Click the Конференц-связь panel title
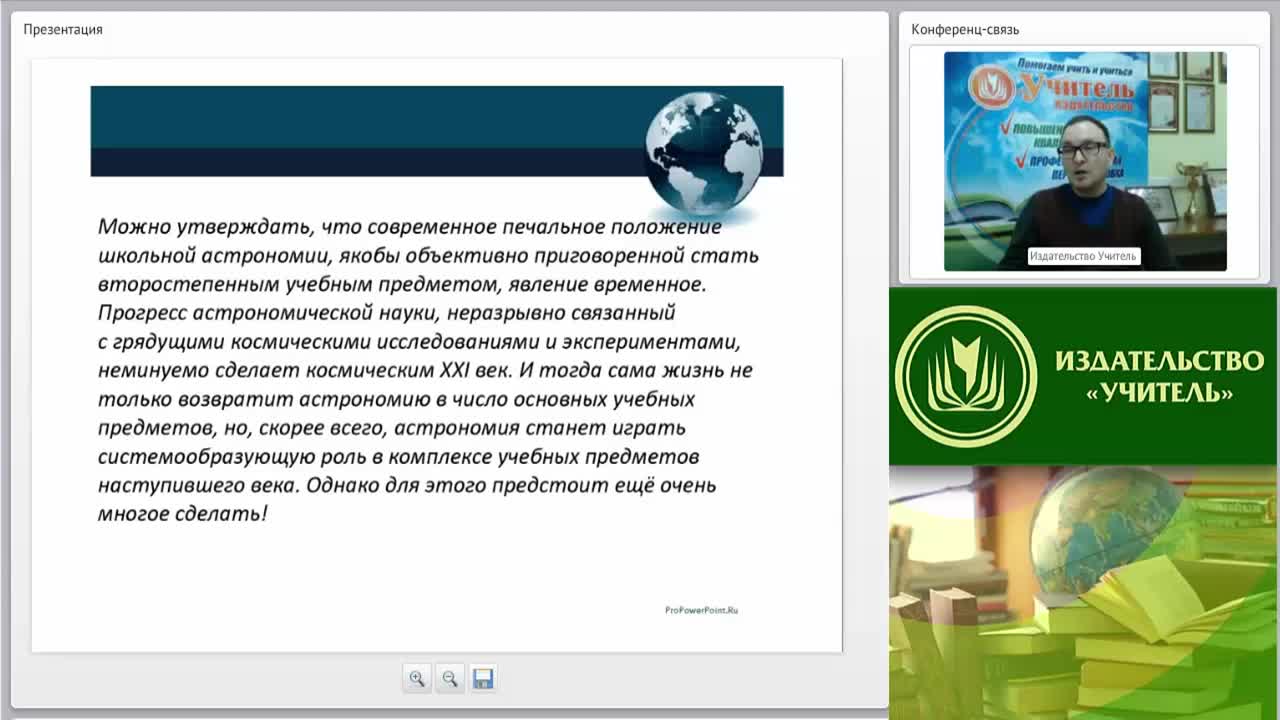The width and height of the screenshot is (1280, 720). tap(965, 30)
